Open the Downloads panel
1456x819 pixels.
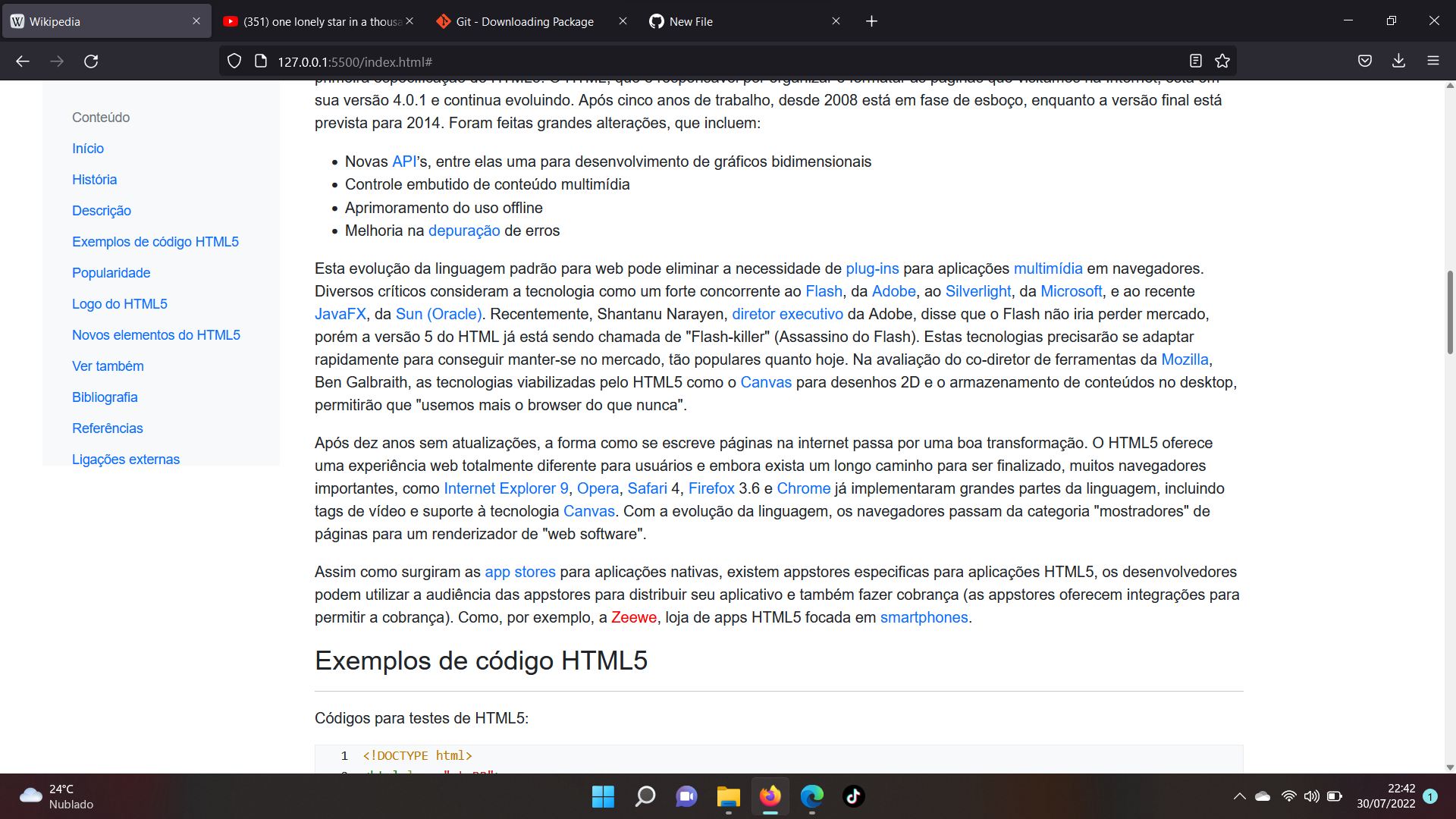click(1399, 61)
